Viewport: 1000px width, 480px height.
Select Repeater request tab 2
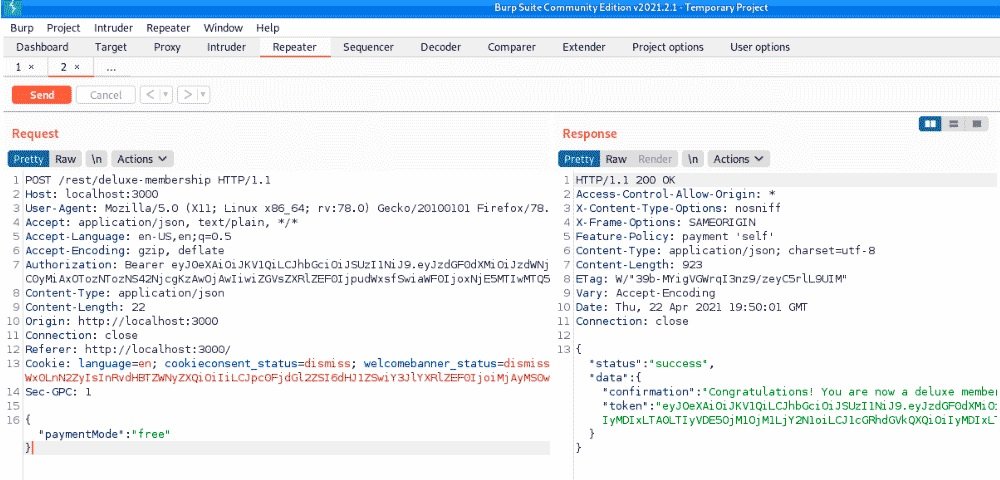coord(64,67)
